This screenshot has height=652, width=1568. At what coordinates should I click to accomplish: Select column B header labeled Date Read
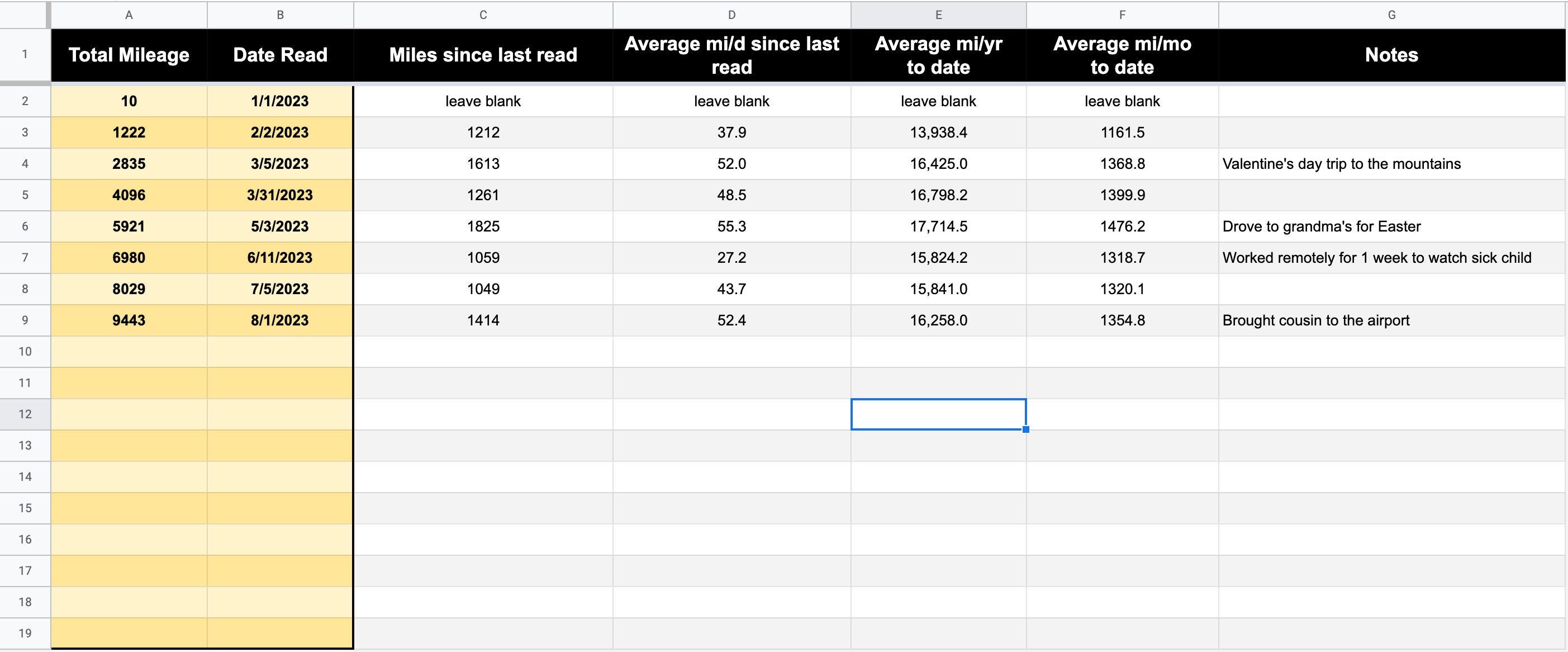coord(280,15)
